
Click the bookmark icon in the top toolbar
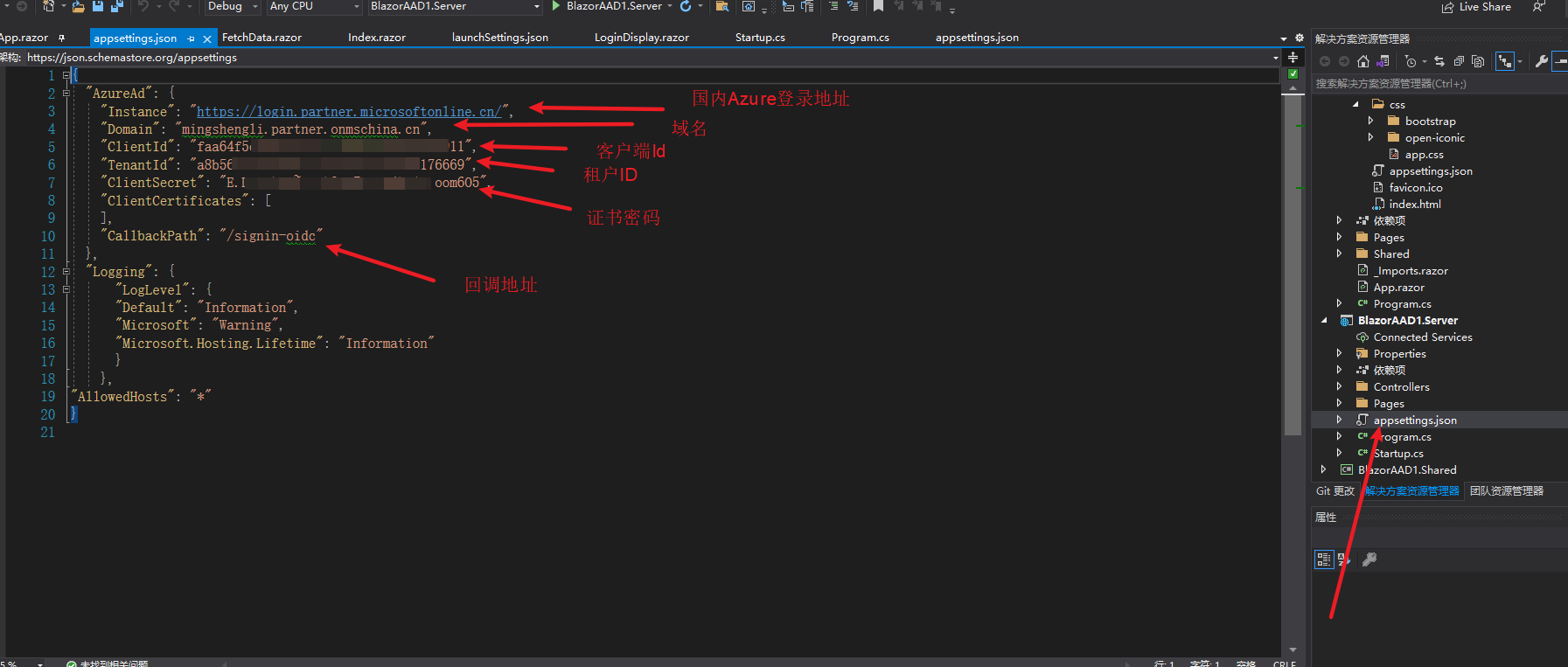(x=878, y=6)
